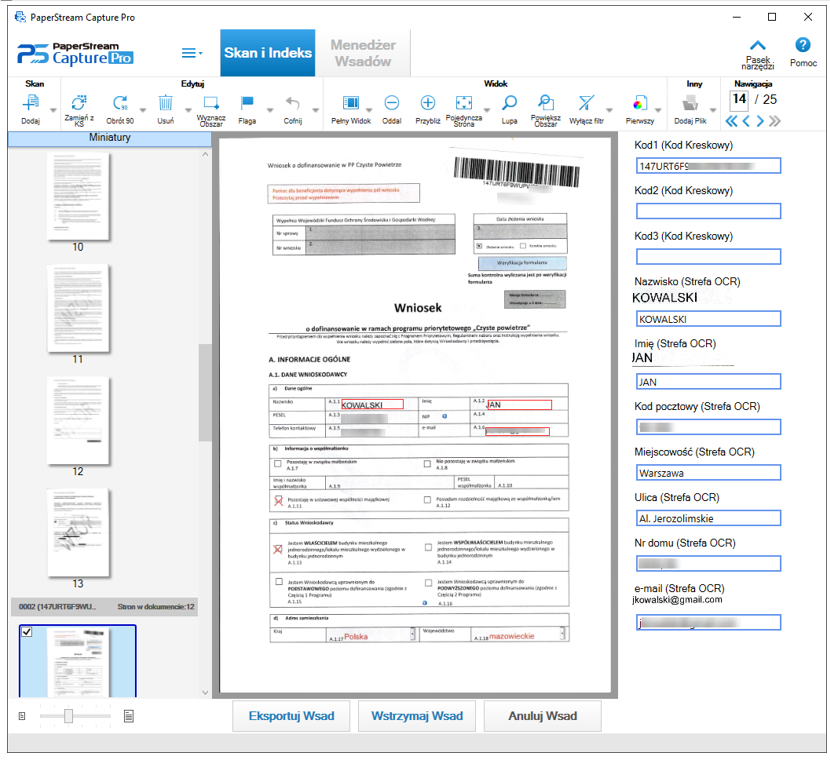Toggle checkbox on the selected thumbnail
Viewport: 830px width, 761px height.
27,632
